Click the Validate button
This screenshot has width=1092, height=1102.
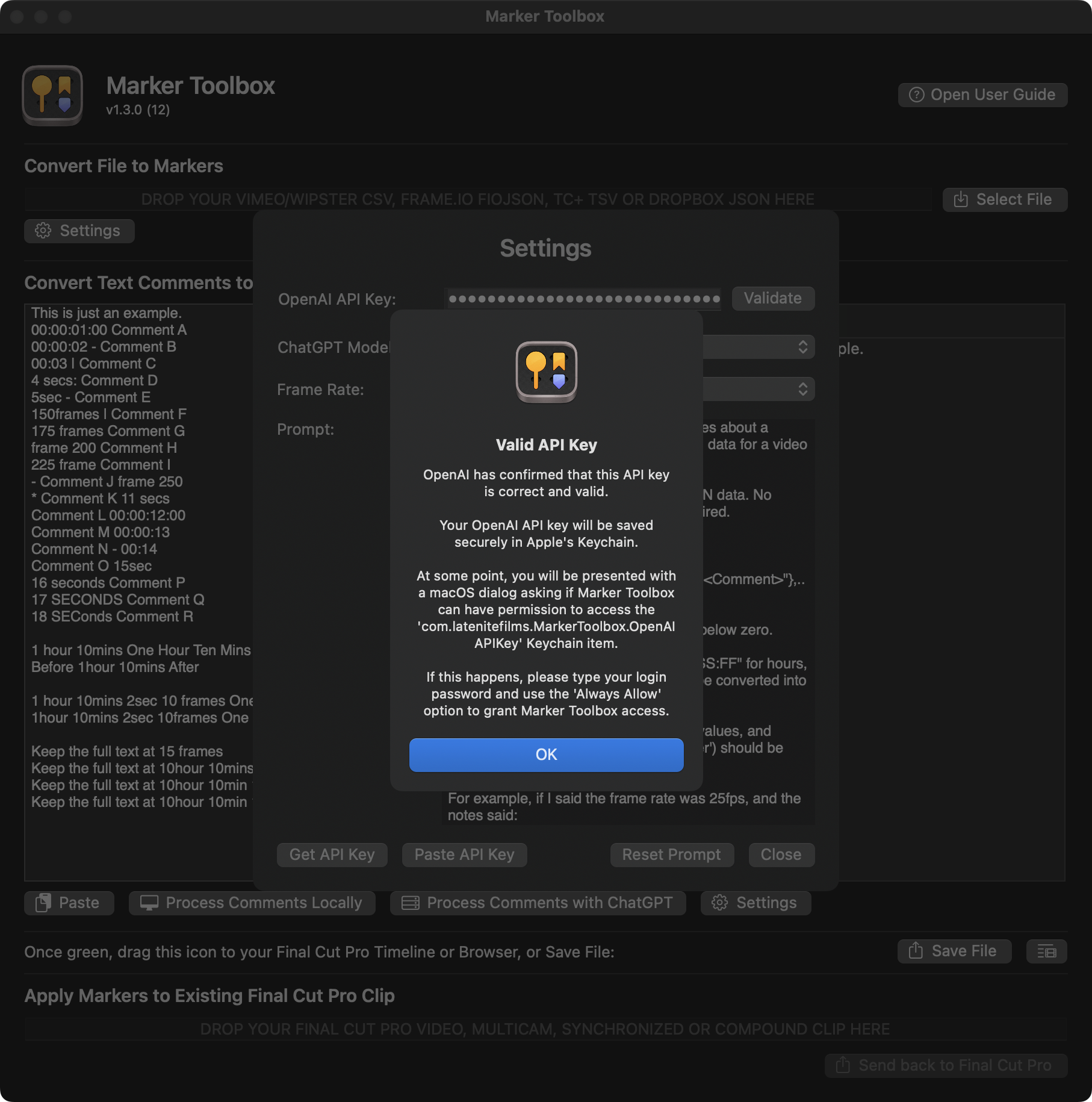(x=773, y=299)
